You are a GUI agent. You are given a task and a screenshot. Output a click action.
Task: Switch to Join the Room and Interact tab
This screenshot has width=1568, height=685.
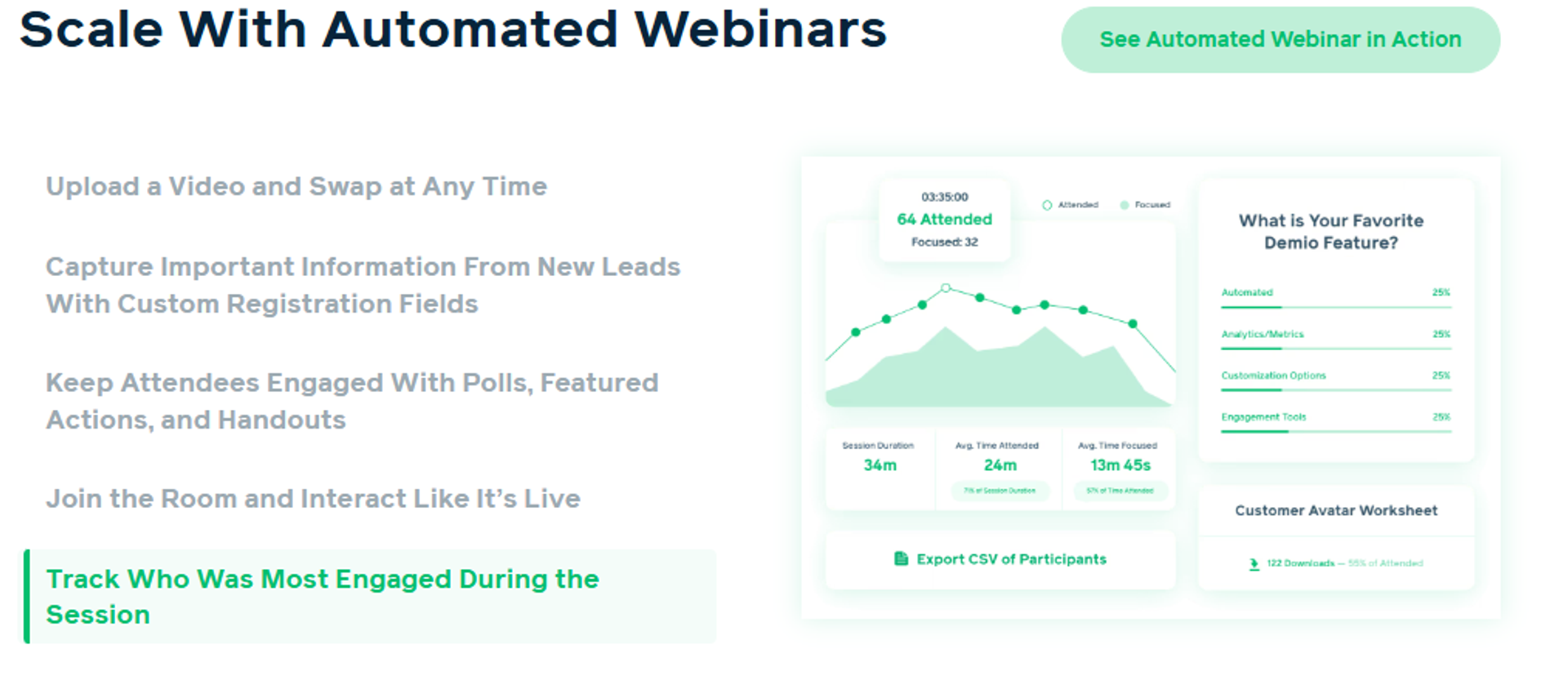coord(313,498)
